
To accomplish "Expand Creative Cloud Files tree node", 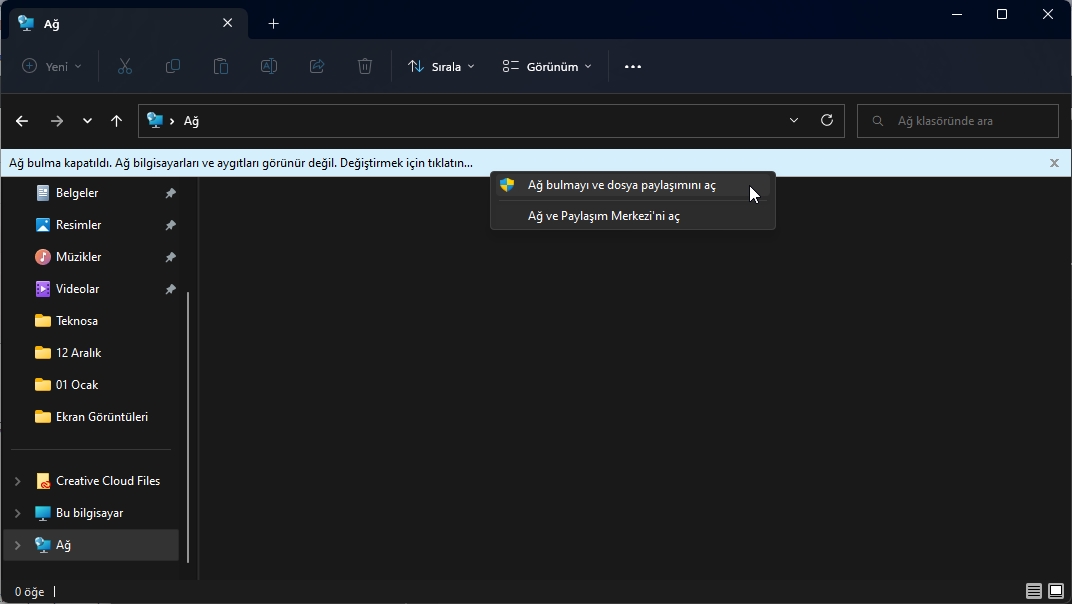I will pyautogui.click(x=17, y=481).
